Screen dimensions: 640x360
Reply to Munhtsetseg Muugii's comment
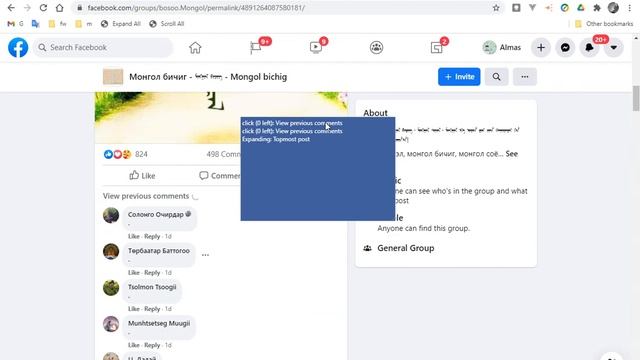(152, 345)
